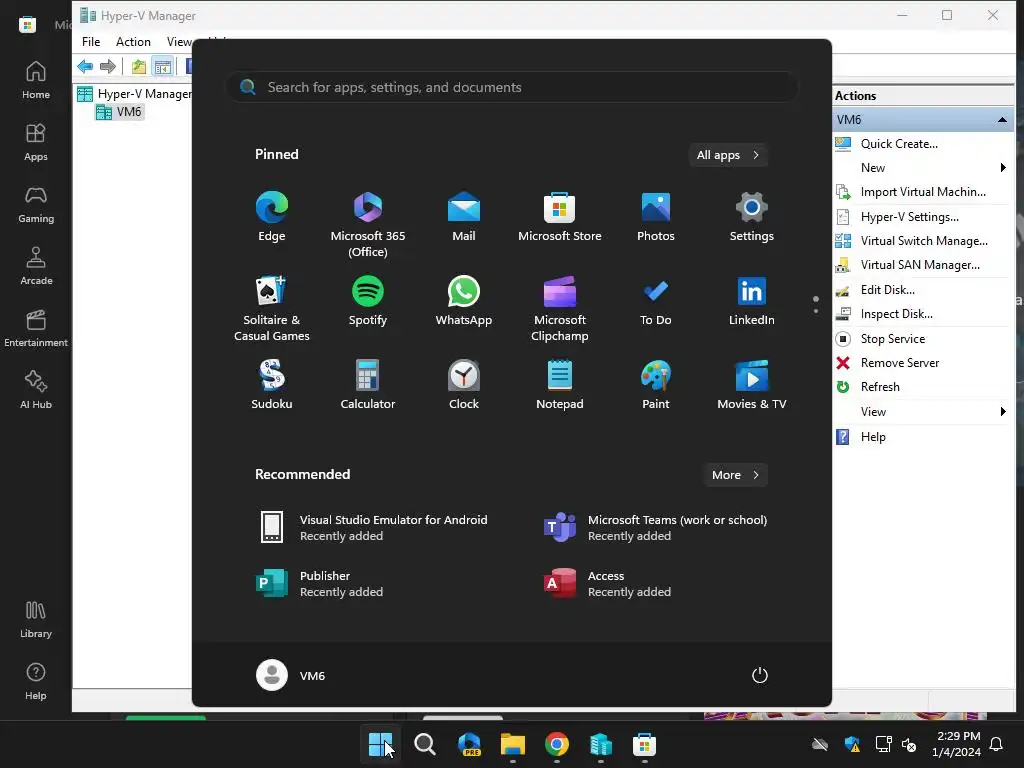Viewport: 1024px width, 768px height.
Task: Open the Mail app
Action: coord(464,217)
